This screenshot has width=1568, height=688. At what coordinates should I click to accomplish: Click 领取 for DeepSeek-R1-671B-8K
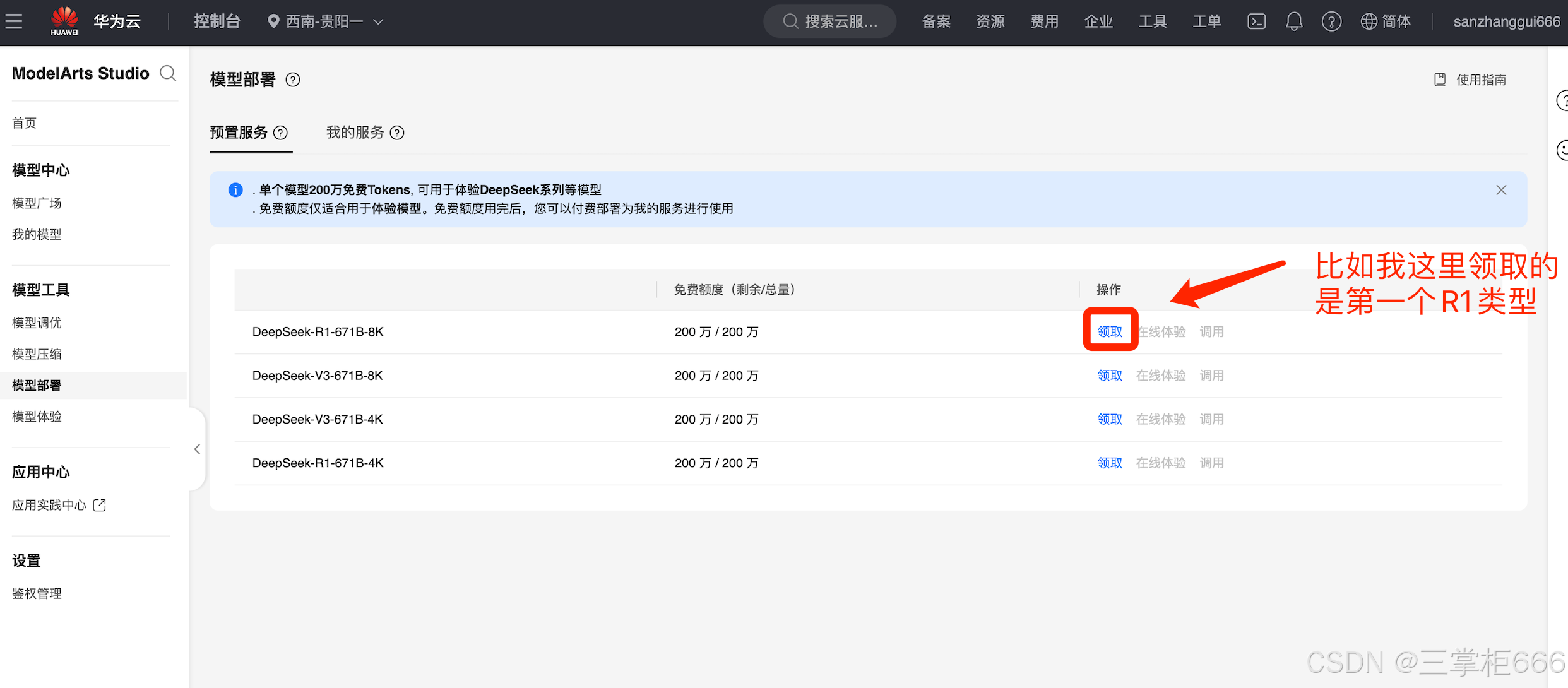(x=1110, y=332)
